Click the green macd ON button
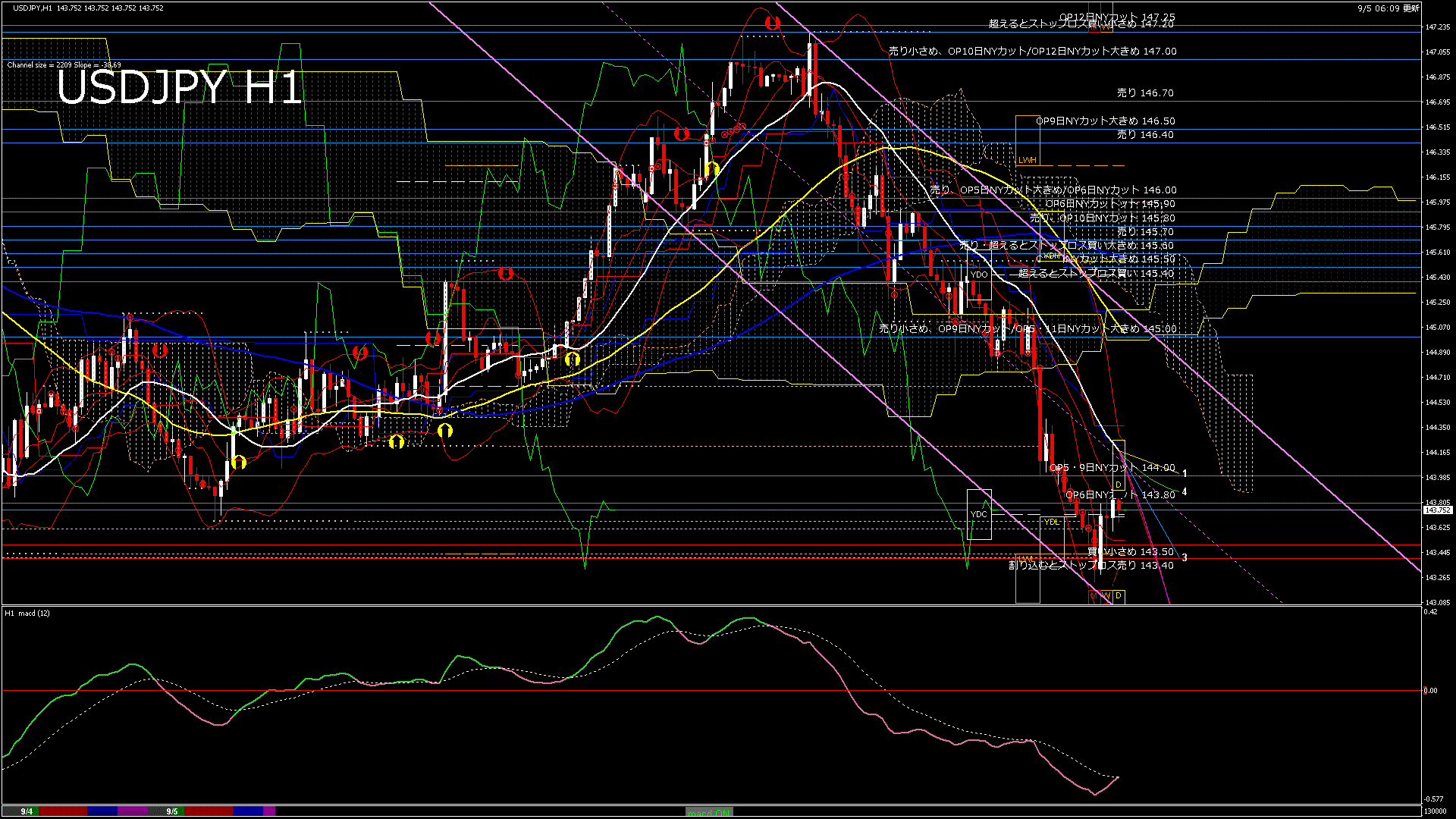Screen dimensions: 1456x819 tap(709, 811)
